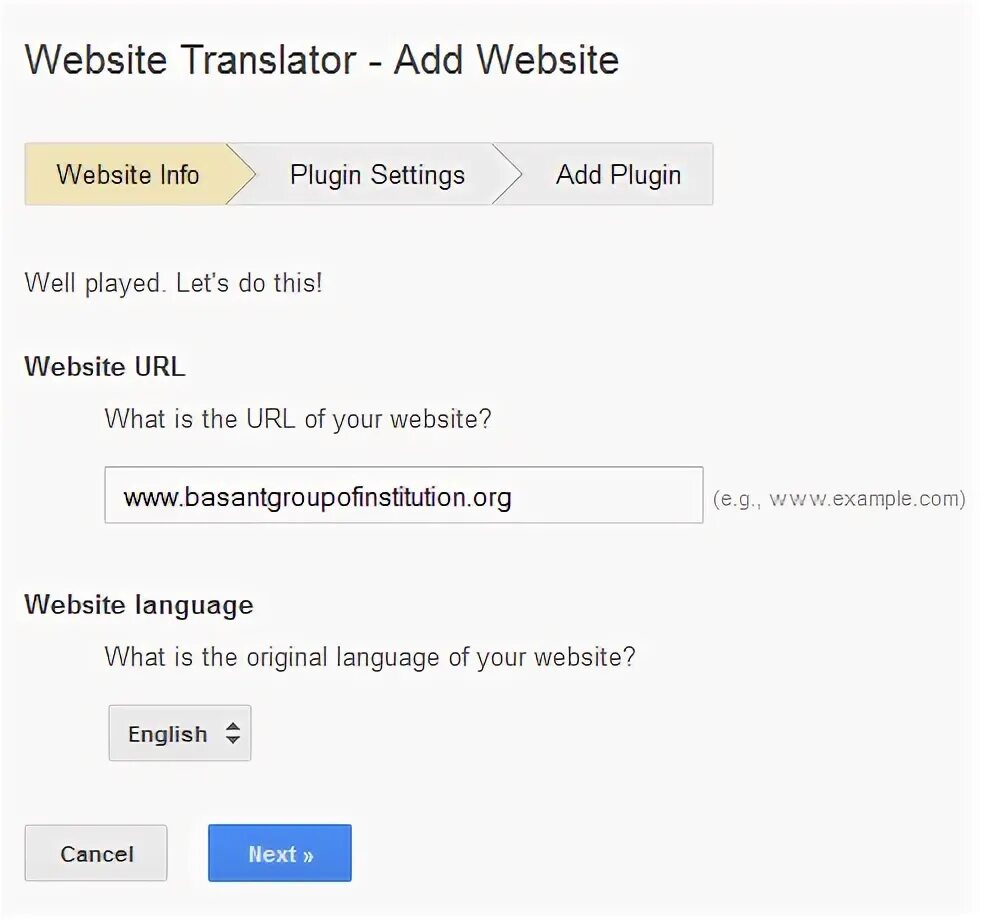Go to the Plugin Settings step
The image size is (982, 920).
point(377,174)
